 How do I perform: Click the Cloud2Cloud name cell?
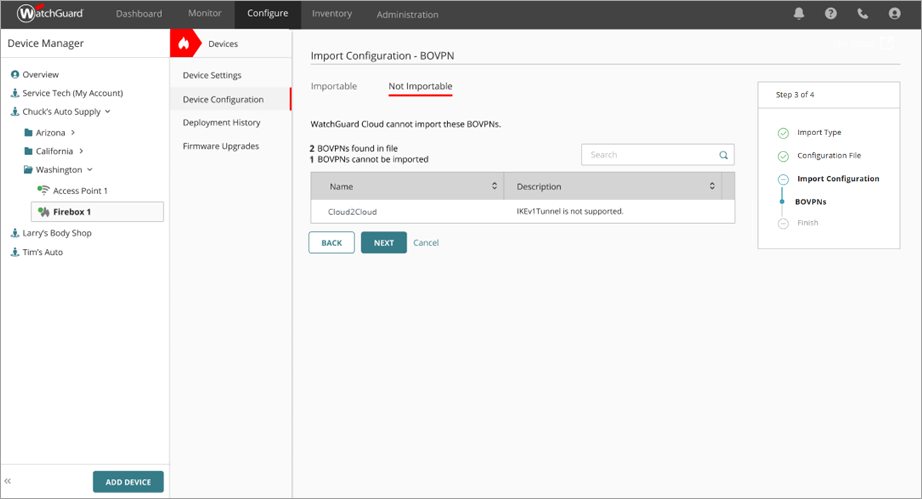click(x=352, y=212)
